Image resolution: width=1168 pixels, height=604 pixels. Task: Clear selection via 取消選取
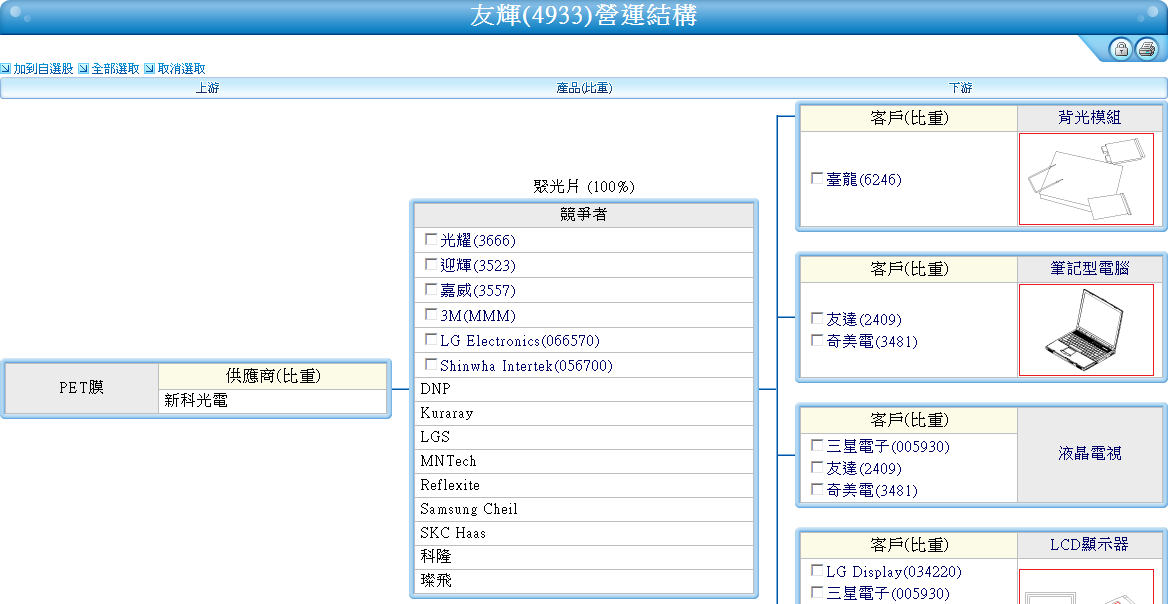(181, 69)
